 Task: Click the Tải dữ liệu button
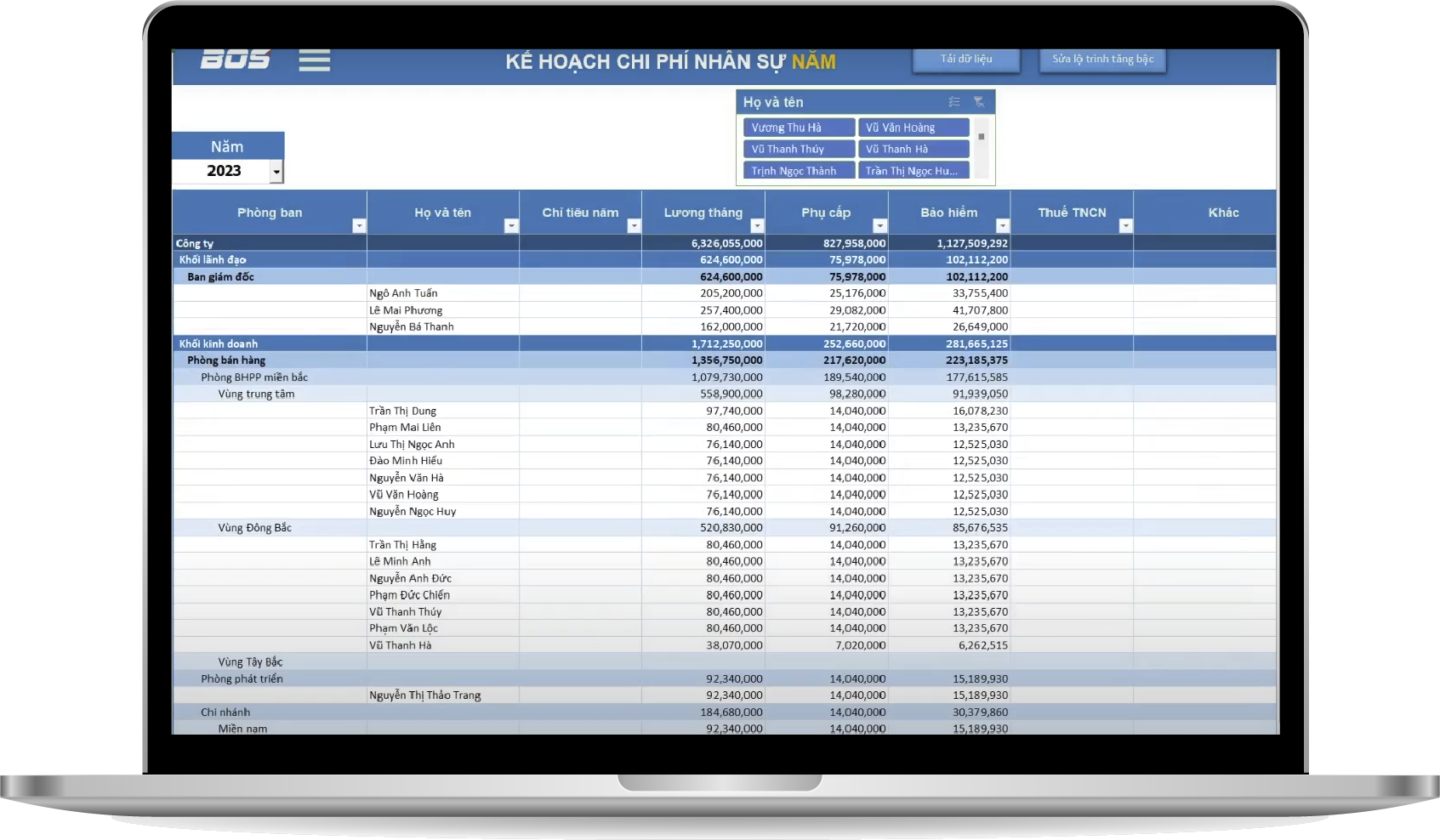(x=966, y=60)
